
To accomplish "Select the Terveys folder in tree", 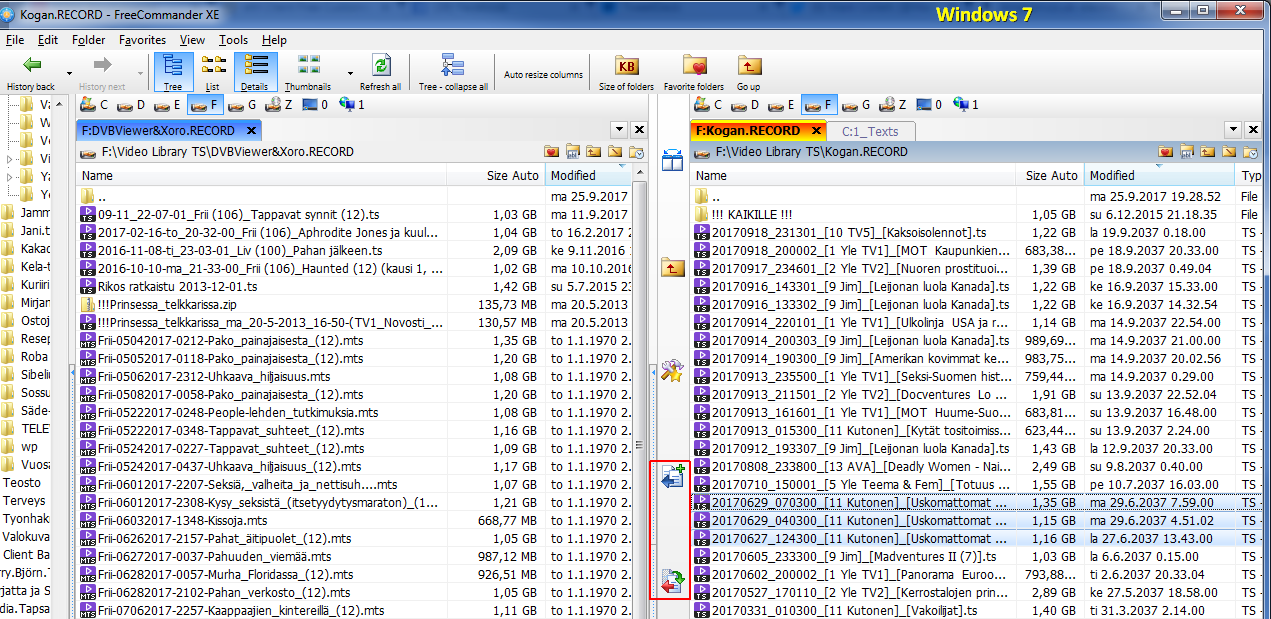I will tap(24, 501).
